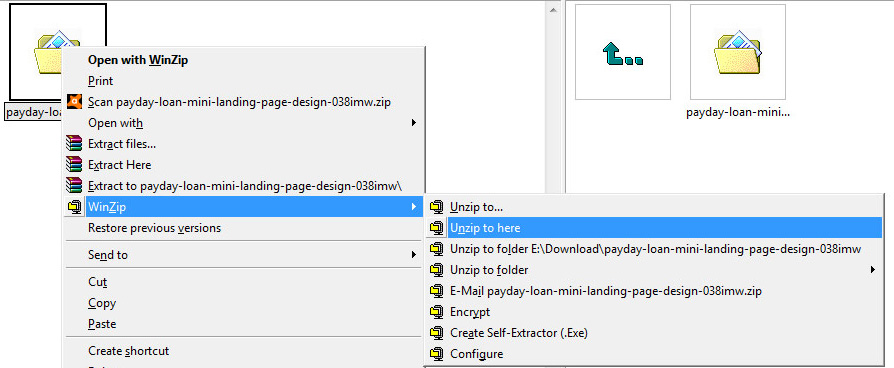894x368 pixels.
Task: Click WinZip icon beside Create Self-Extractor
Action: pos(437,333)
